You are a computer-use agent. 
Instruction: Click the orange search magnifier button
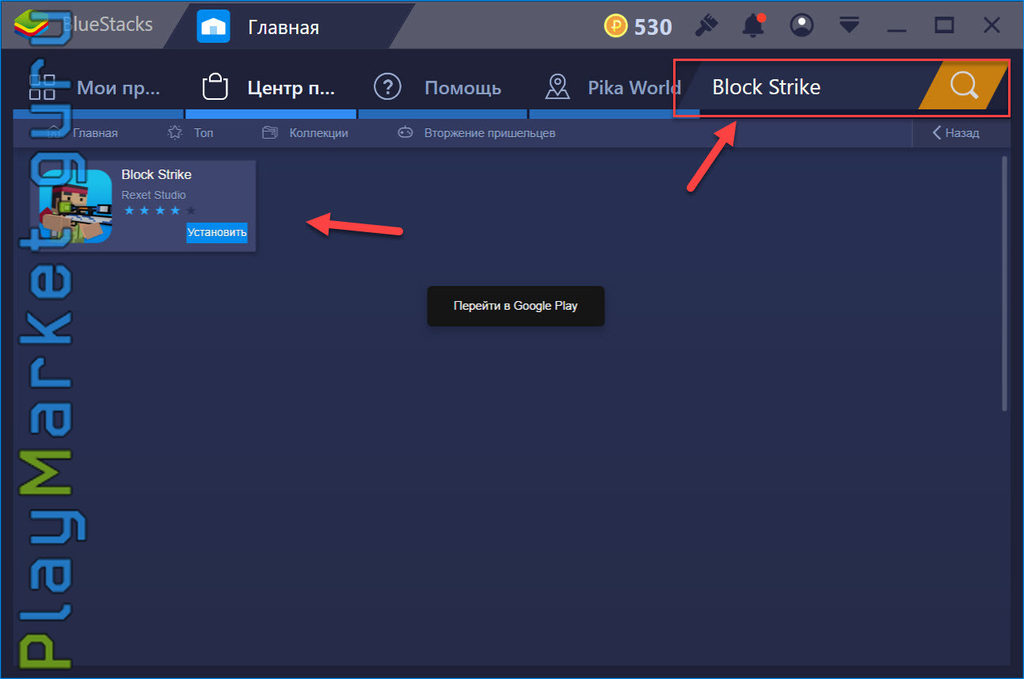click(x=964, y=86)
